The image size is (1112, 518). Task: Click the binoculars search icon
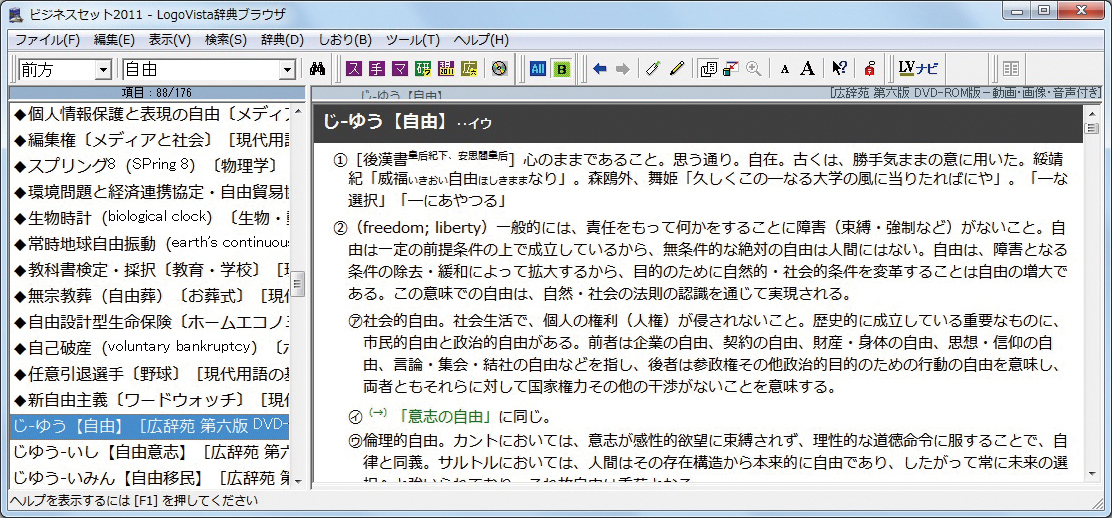319,69
